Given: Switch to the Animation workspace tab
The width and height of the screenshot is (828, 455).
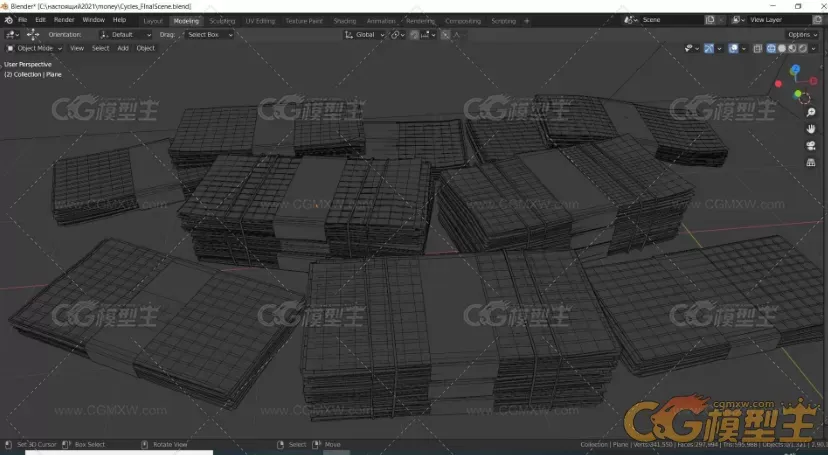Looking at the screenshot, I should point(381,21).
